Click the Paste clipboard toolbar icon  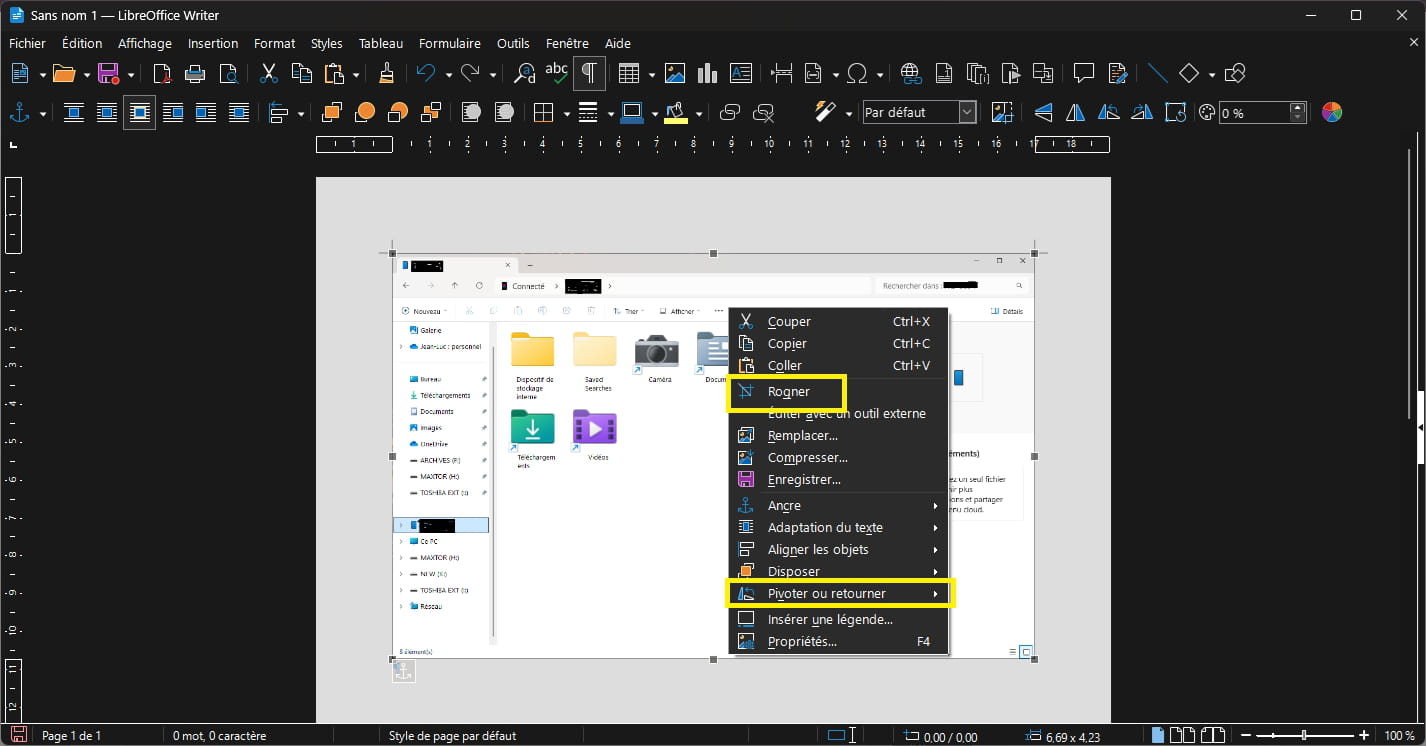pyautogui.click(x=335, y=73)
